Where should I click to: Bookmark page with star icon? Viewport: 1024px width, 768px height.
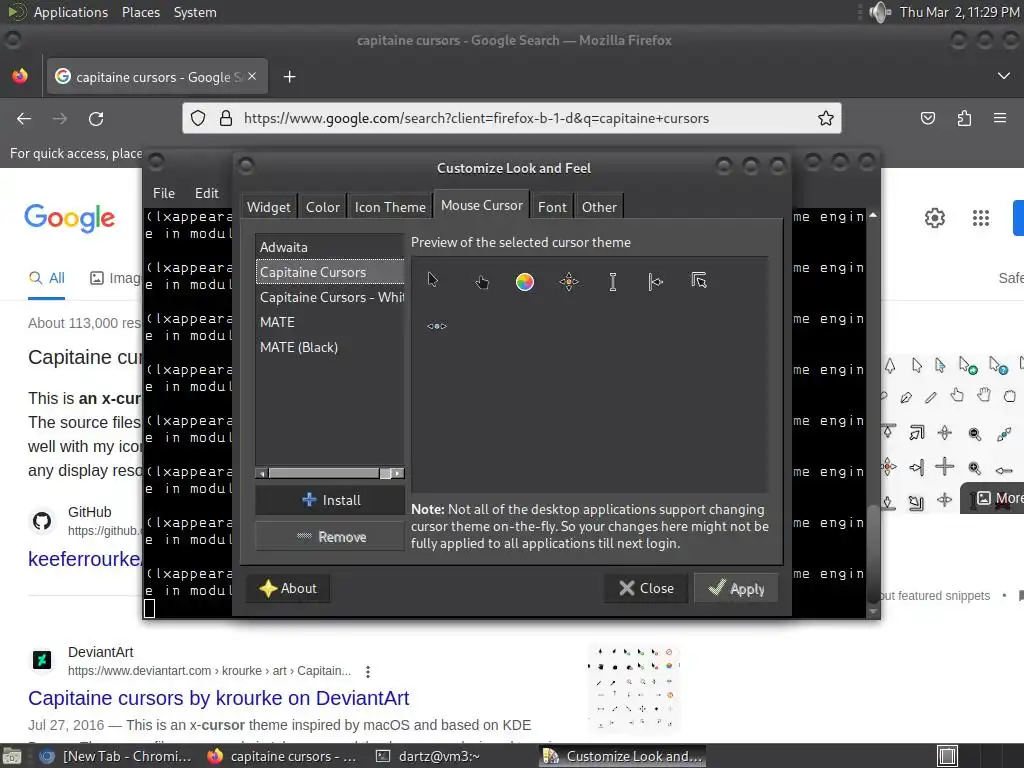pyautogui.click(x=825, y=118)
